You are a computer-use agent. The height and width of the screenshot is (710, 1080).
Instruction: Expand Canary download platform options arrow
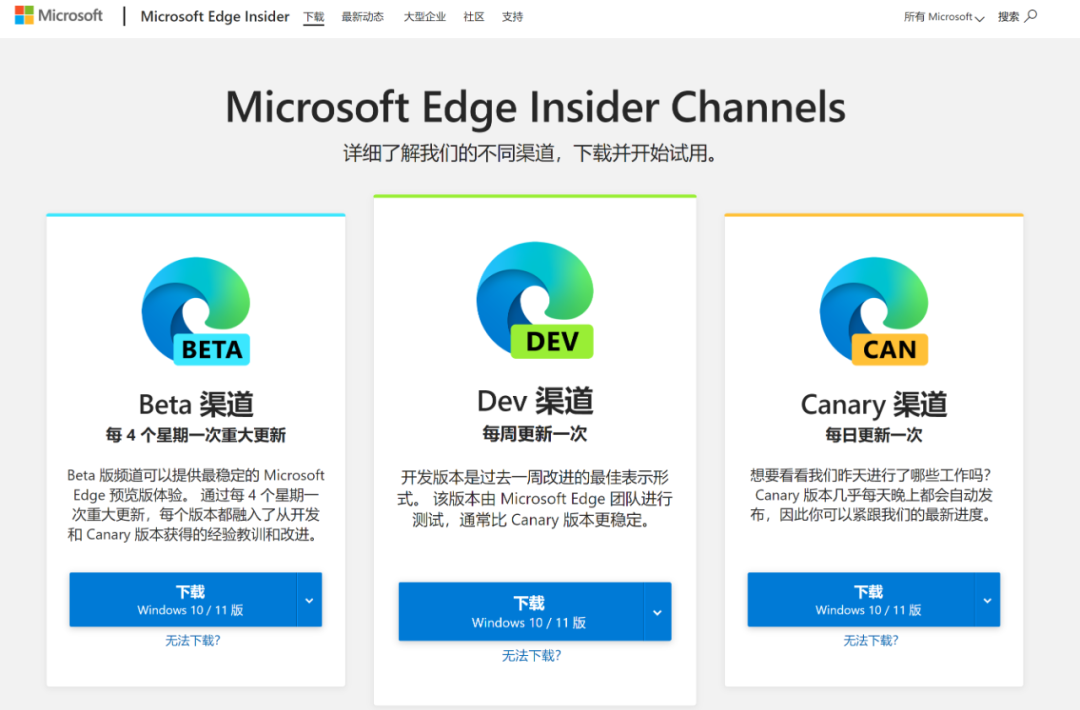coord(988,600)
